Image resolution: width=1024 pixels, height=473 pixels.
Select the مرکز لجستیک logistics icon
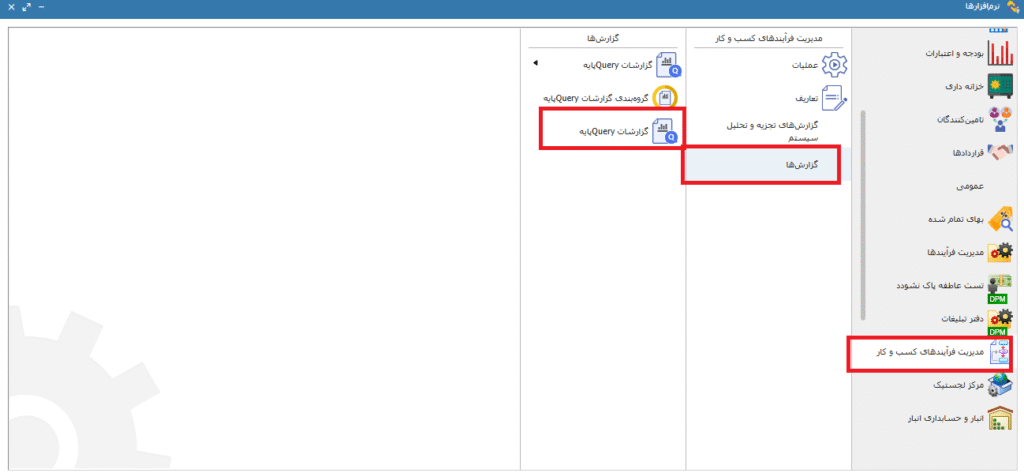click(999, 385)
